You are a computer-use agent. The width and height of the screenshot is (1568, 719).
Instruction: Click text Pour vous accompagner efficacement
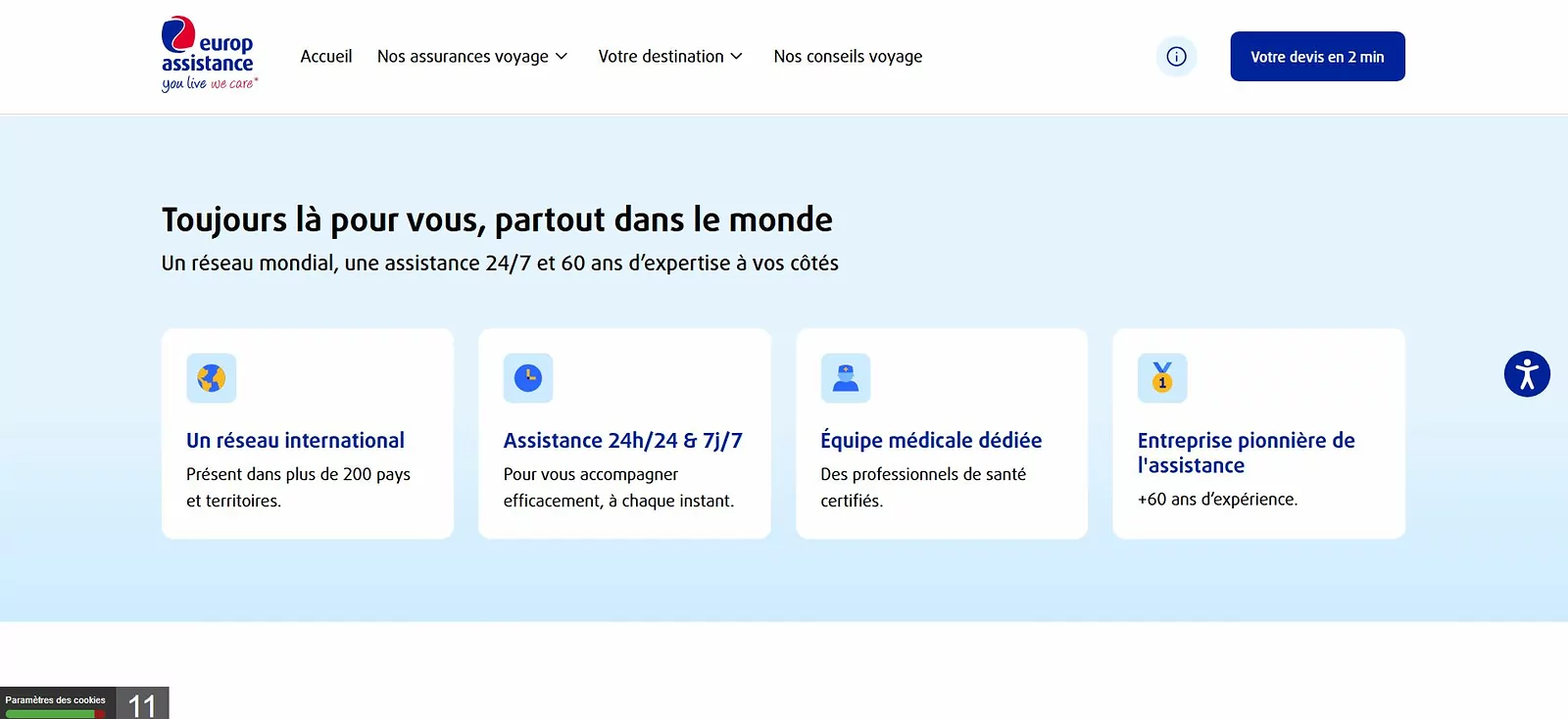coord(618,487)
